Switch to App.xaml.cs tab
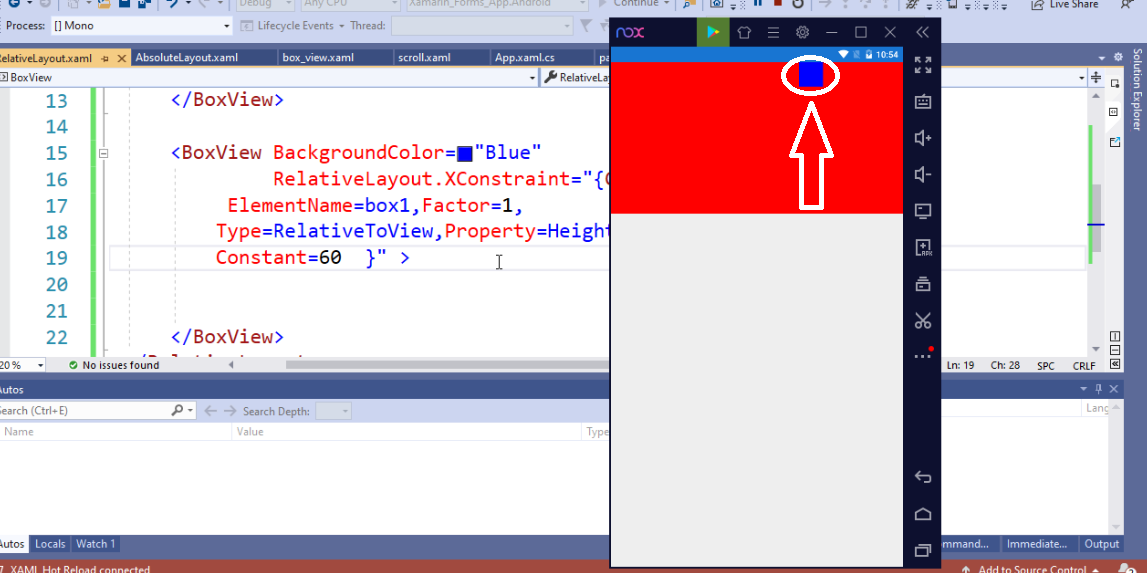The image size is (1147, 573). tap(525, 58)
